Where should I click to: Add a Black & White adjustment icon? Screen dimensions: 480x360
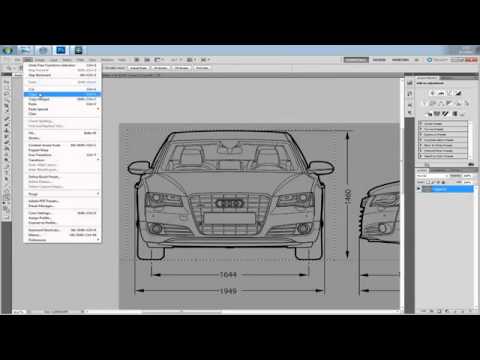click(449, 103)
